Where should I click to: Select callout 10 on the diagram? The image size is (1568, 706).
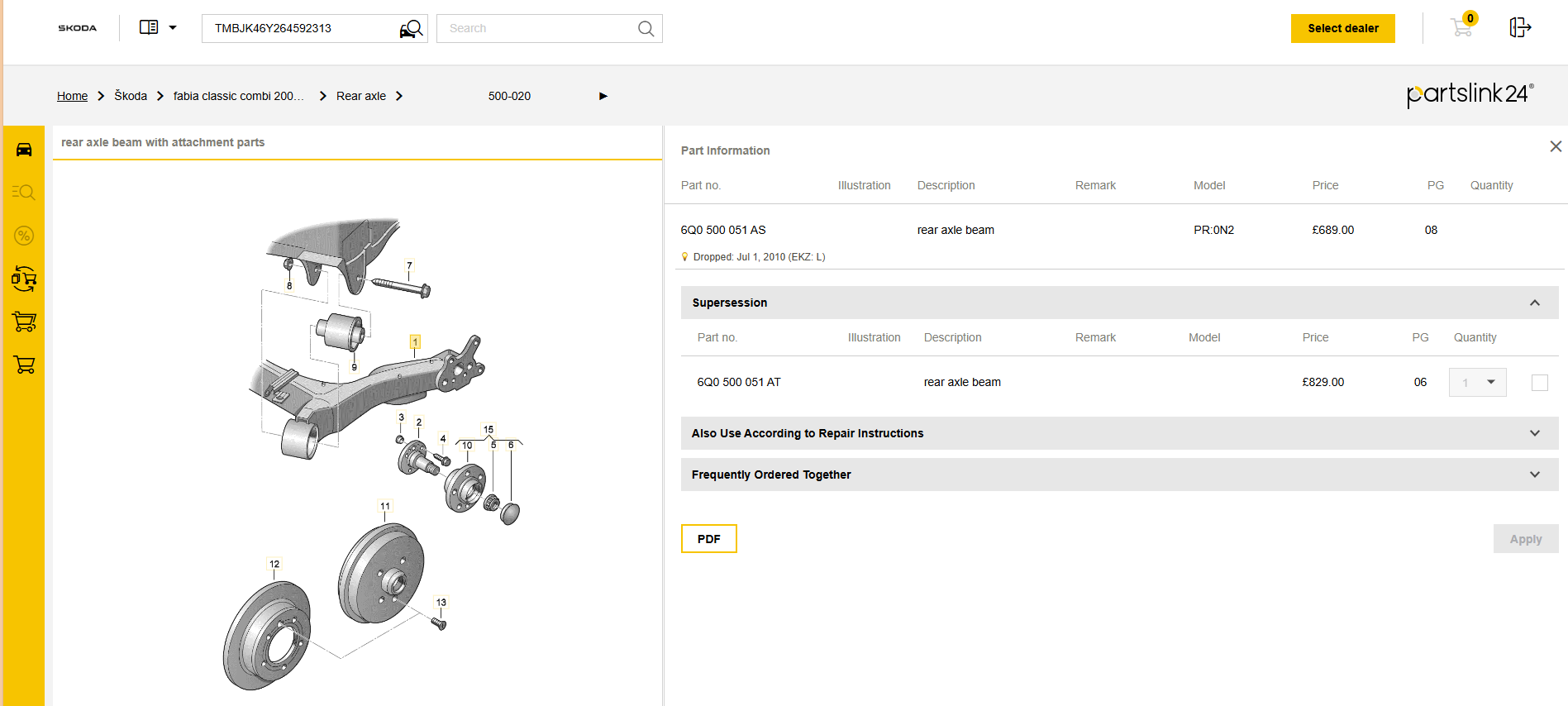tap(467, 446)
